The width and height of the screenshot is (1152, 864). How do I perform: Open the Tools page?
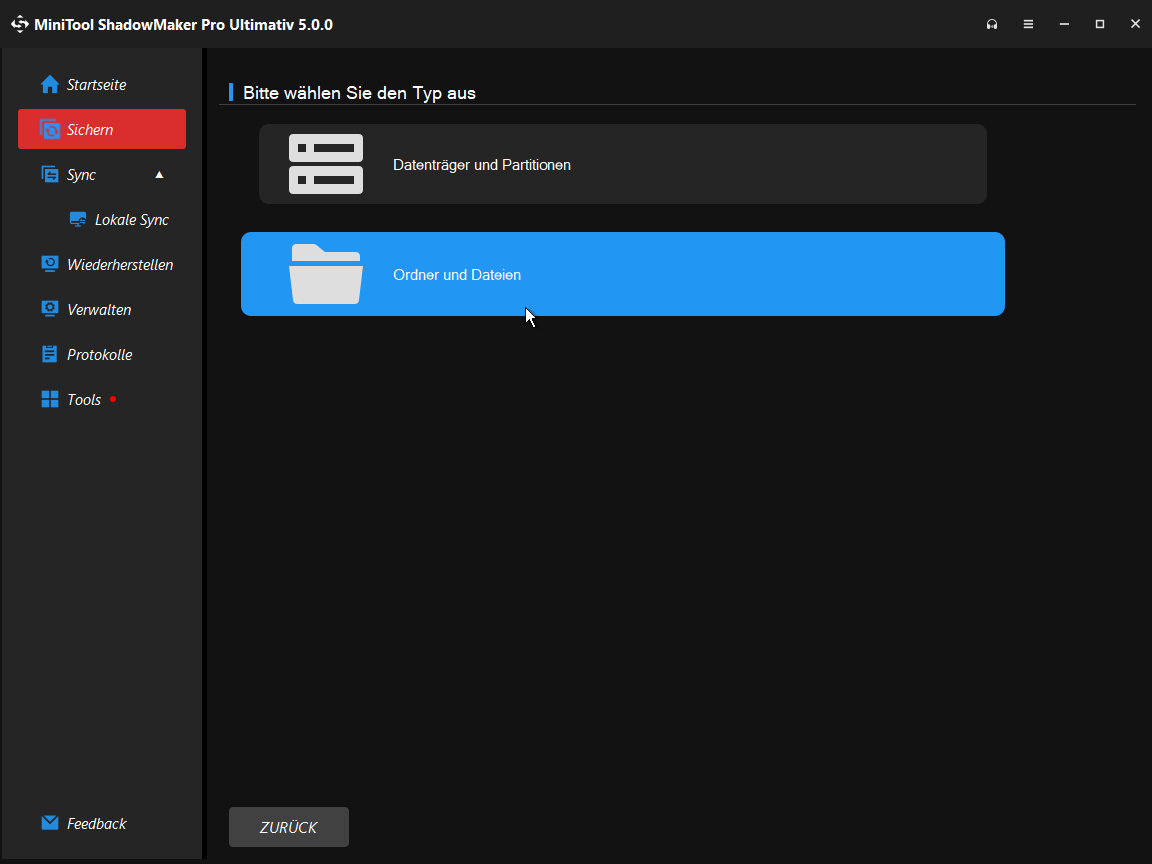click(x=101, y=399)
